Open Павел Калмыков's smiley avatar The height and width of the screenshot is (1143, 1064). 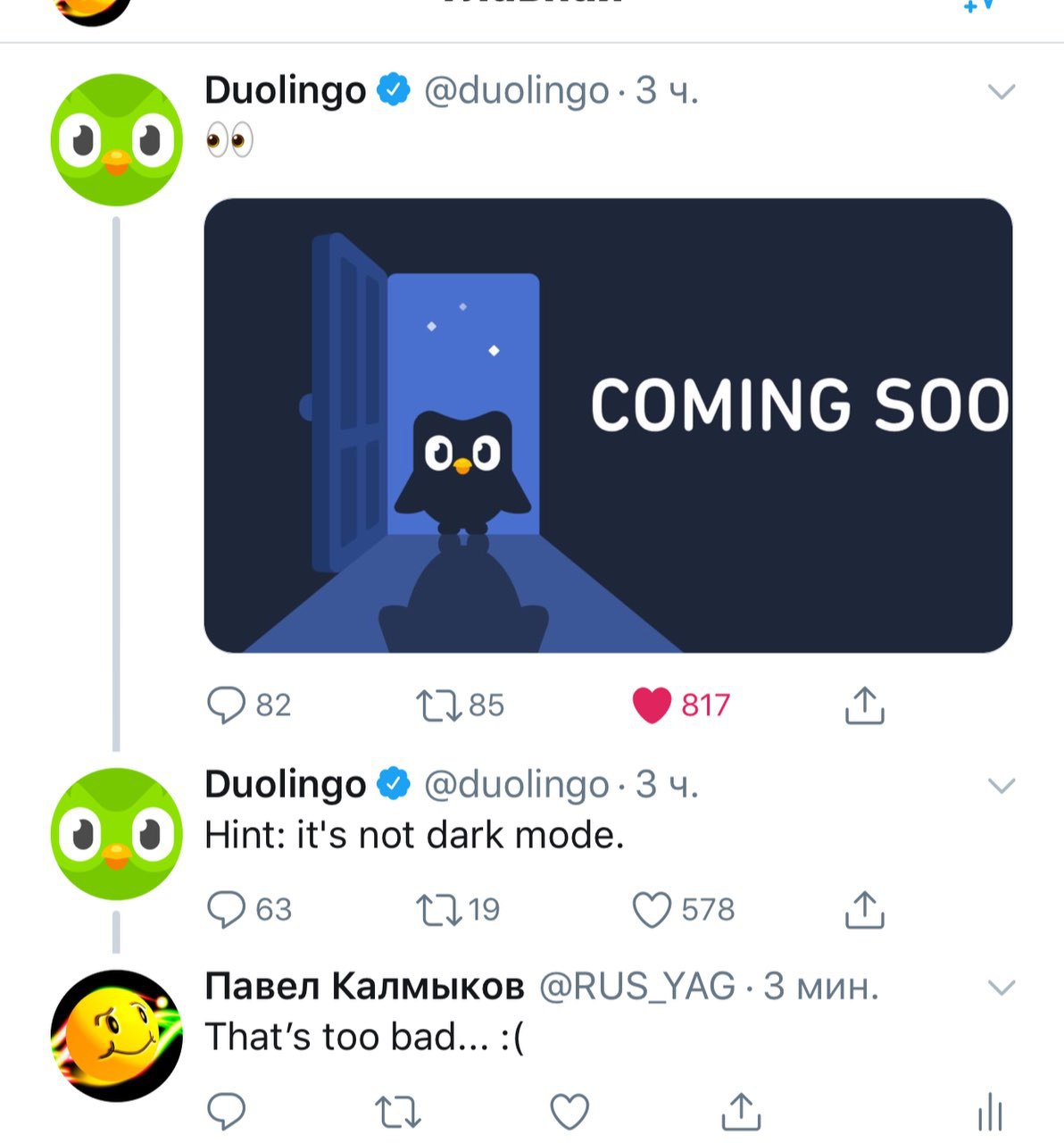click(116, 1036)
